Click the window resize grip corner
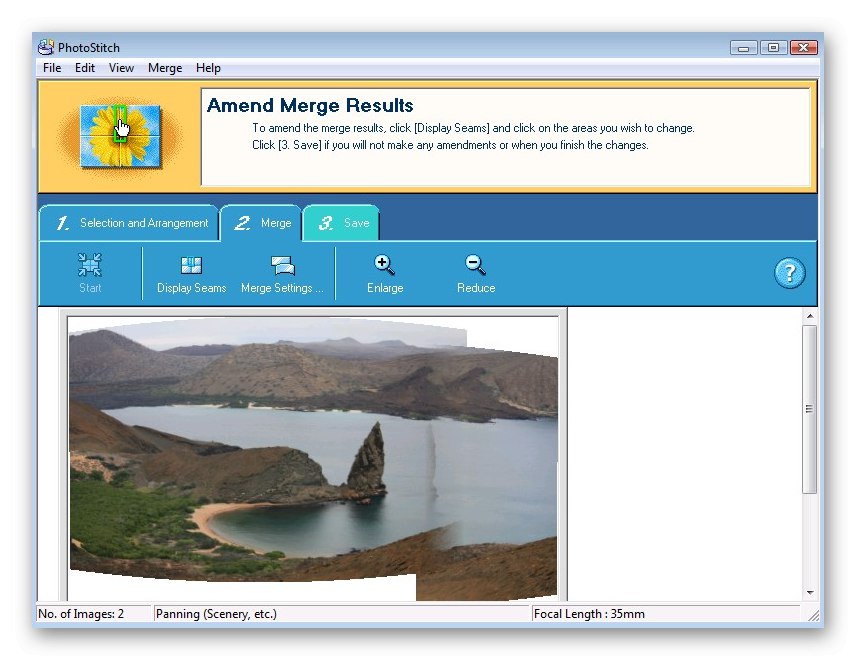856x660 pixels. 813,615
